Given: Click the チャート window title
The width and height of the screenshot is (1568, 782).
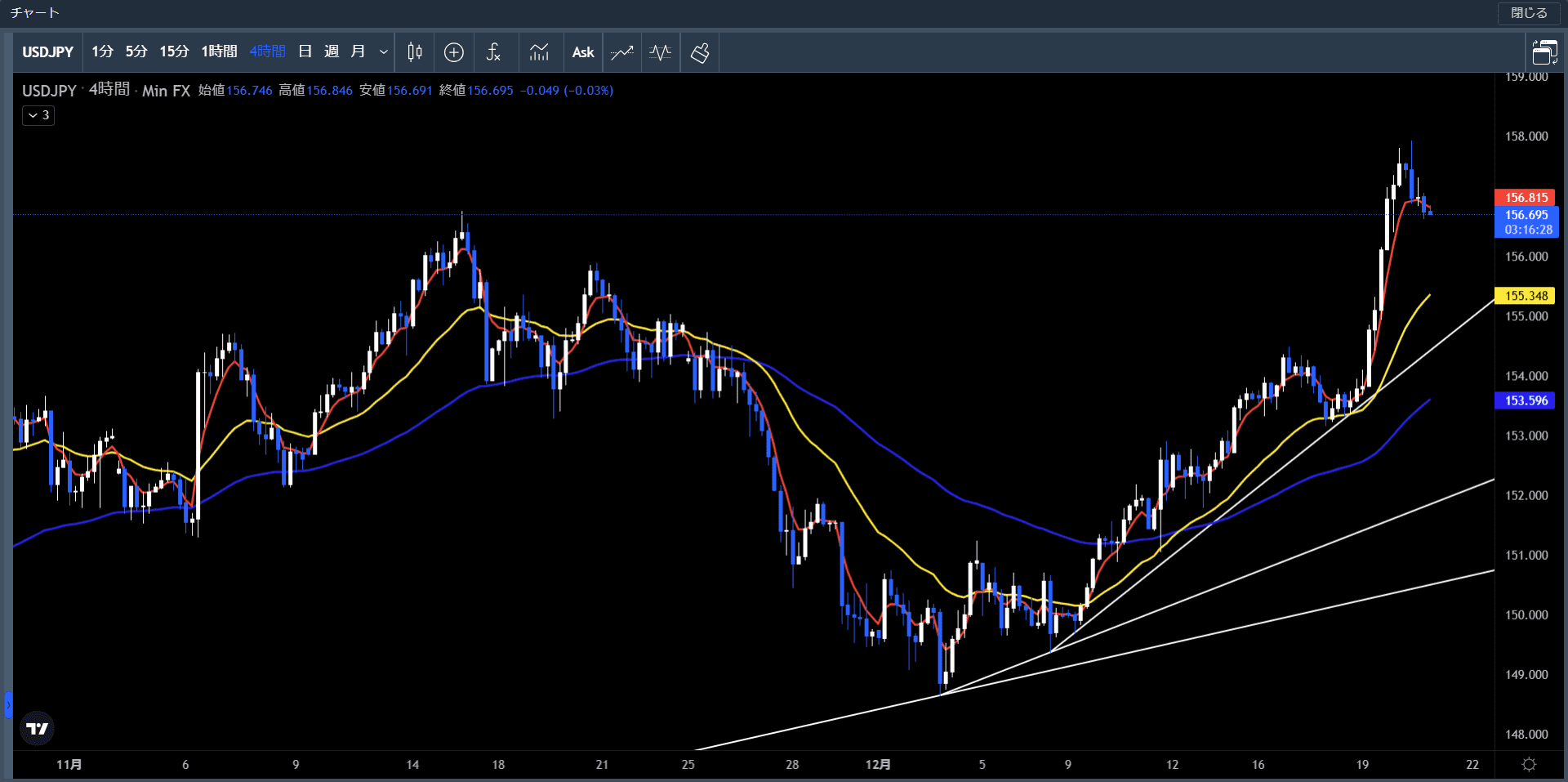Looking at the screenshot, I should point(34,13).
